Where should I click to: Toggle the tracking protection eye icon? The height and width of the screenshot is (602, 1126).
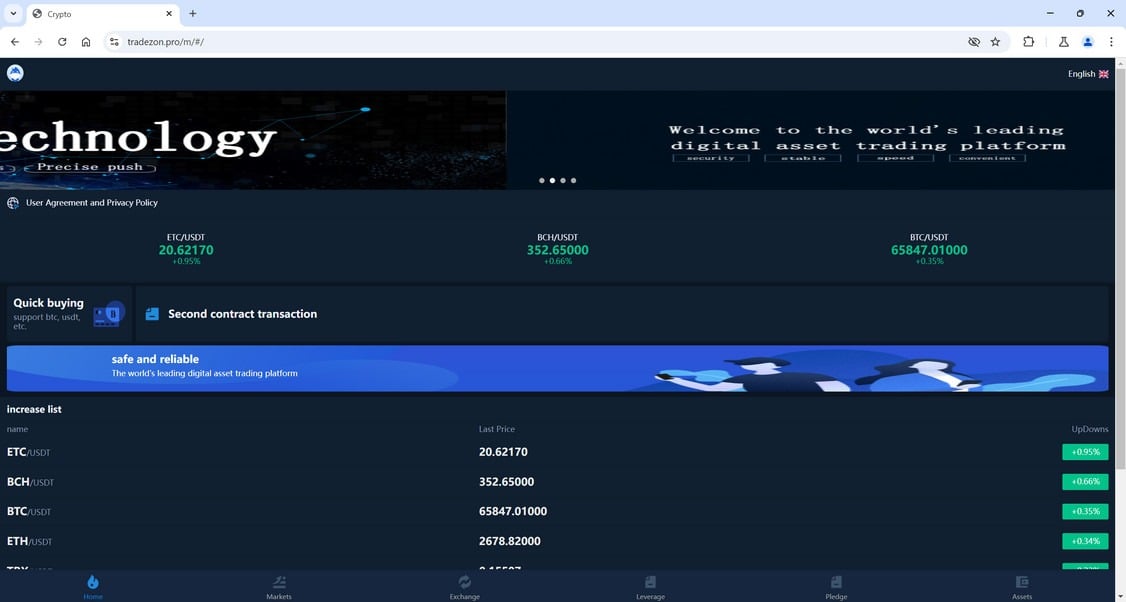click(x=973, y=42)
